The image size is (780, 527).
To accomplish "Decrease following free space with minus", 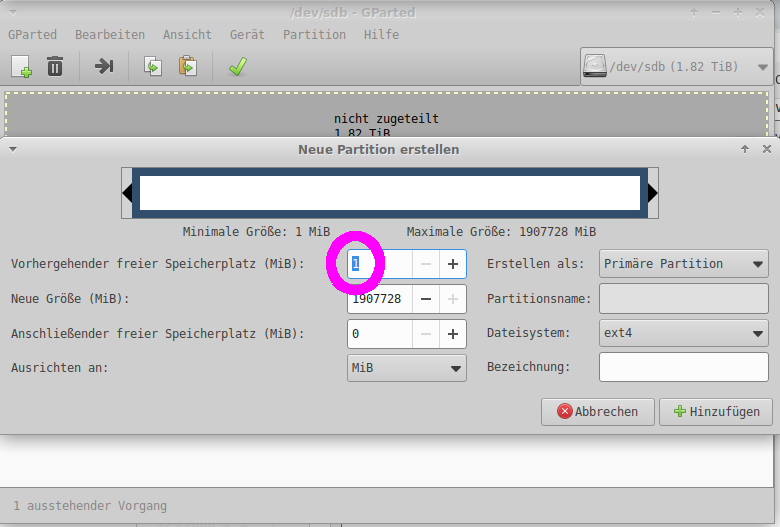I will click(426, 333).
